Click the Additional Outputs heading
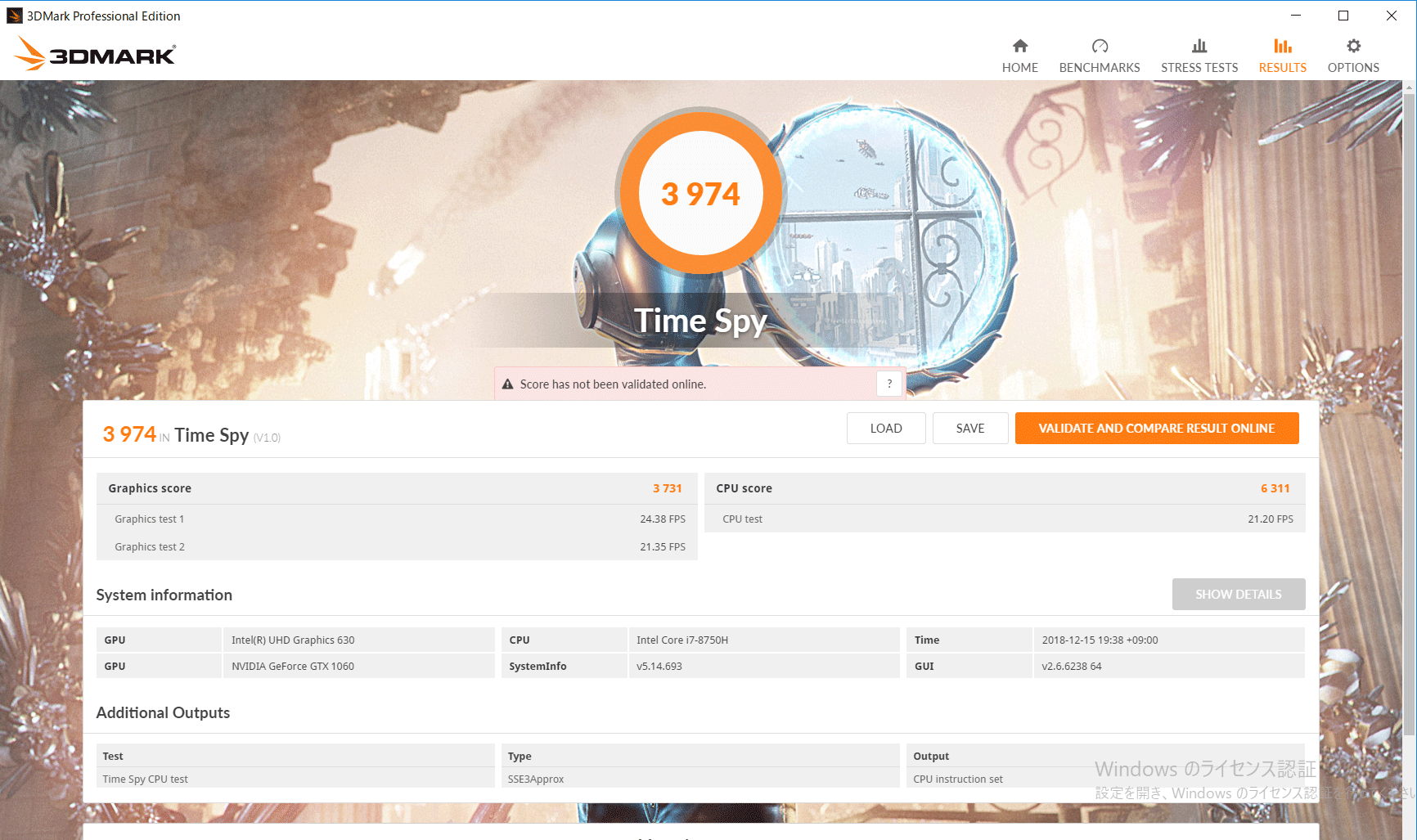 click(x=163, y=713)
